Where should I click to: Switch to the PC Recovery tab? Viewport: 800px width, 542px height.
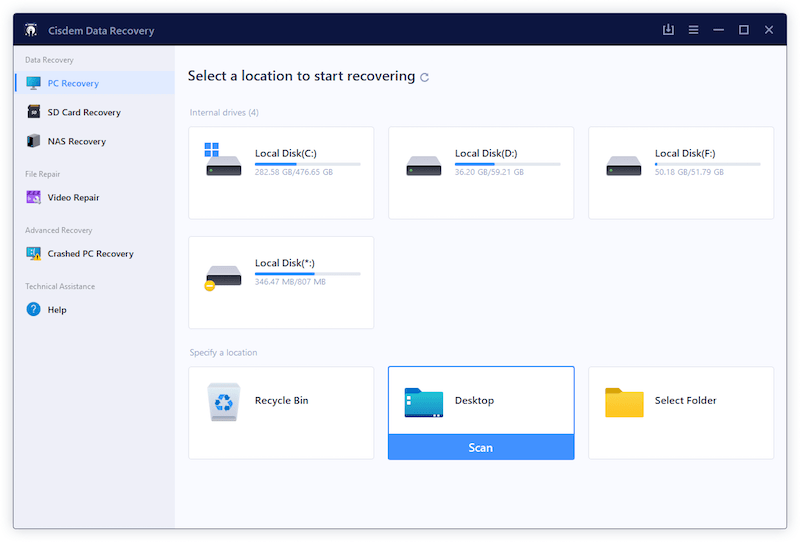point(73,84)
